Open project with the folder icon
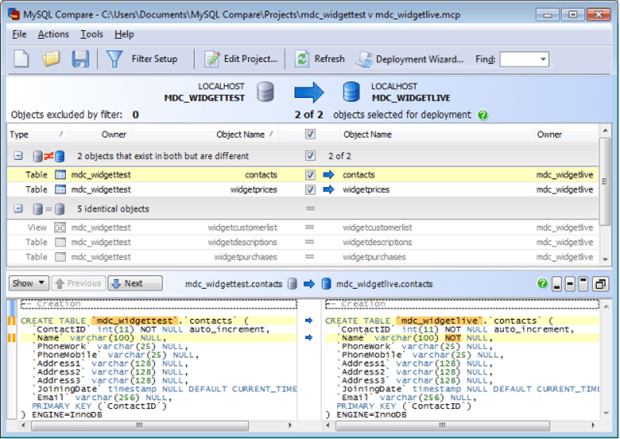The image size is (620, 439). coord(51,59)
